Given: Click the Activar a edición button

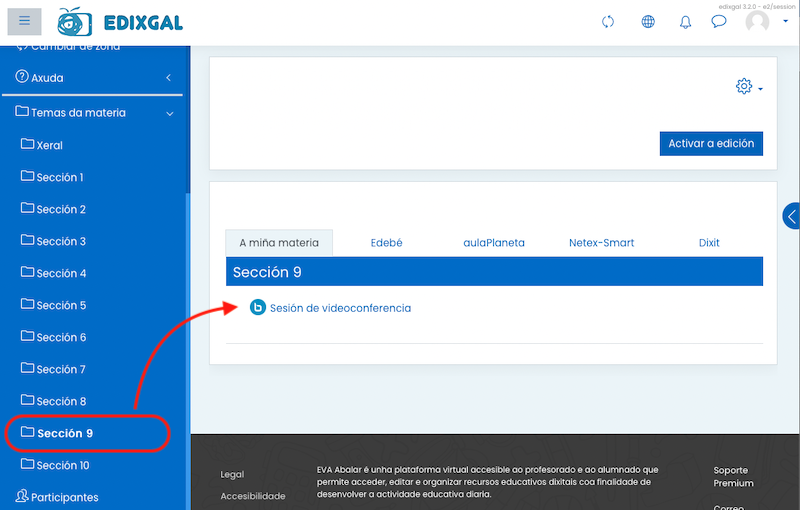Looking at the screenshot, I should coord(711,143).
